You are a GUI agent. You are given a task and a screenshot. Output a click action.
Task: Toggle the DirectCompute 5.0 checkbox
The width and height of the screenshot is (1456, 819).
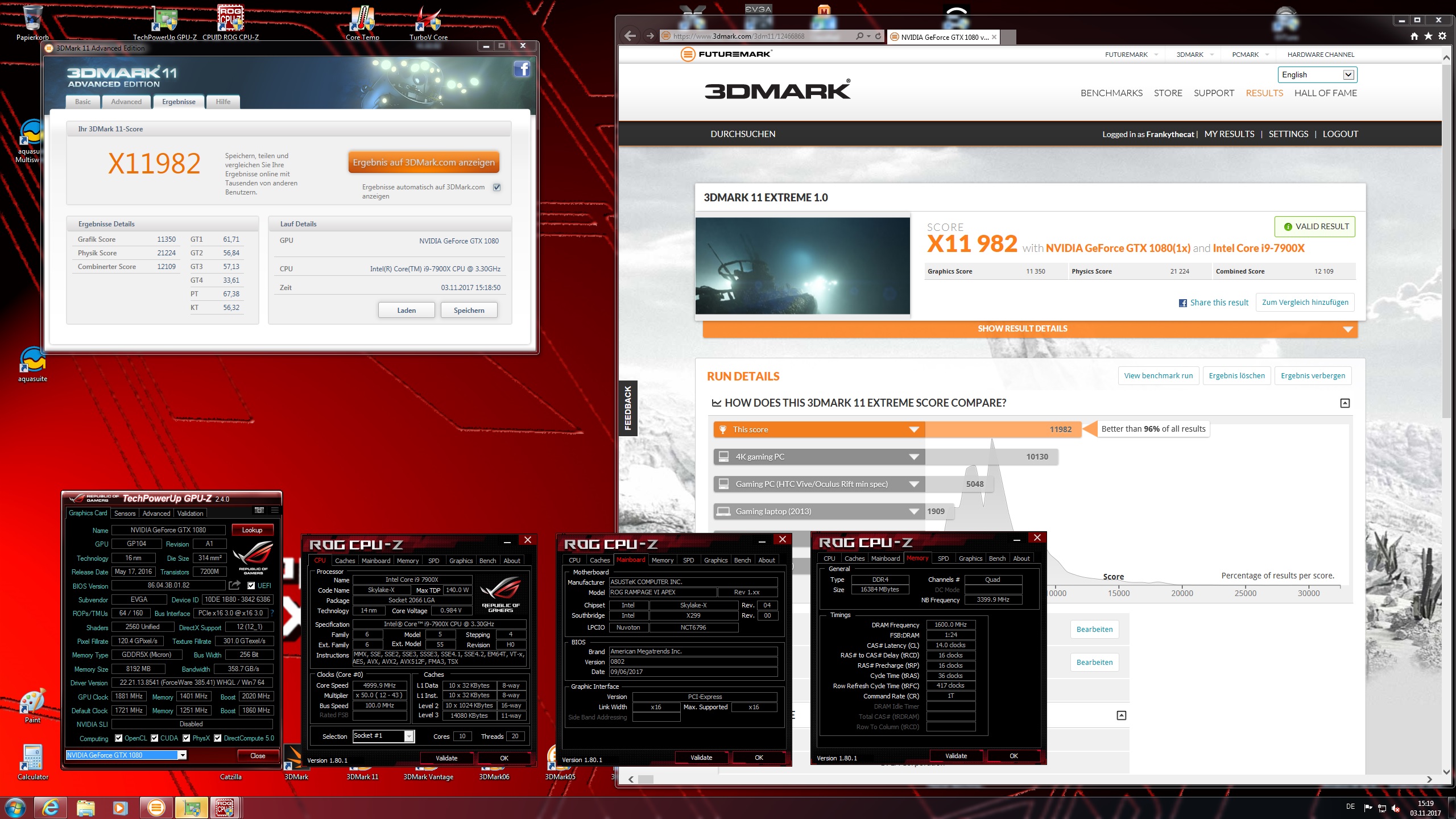click(217, 738)
